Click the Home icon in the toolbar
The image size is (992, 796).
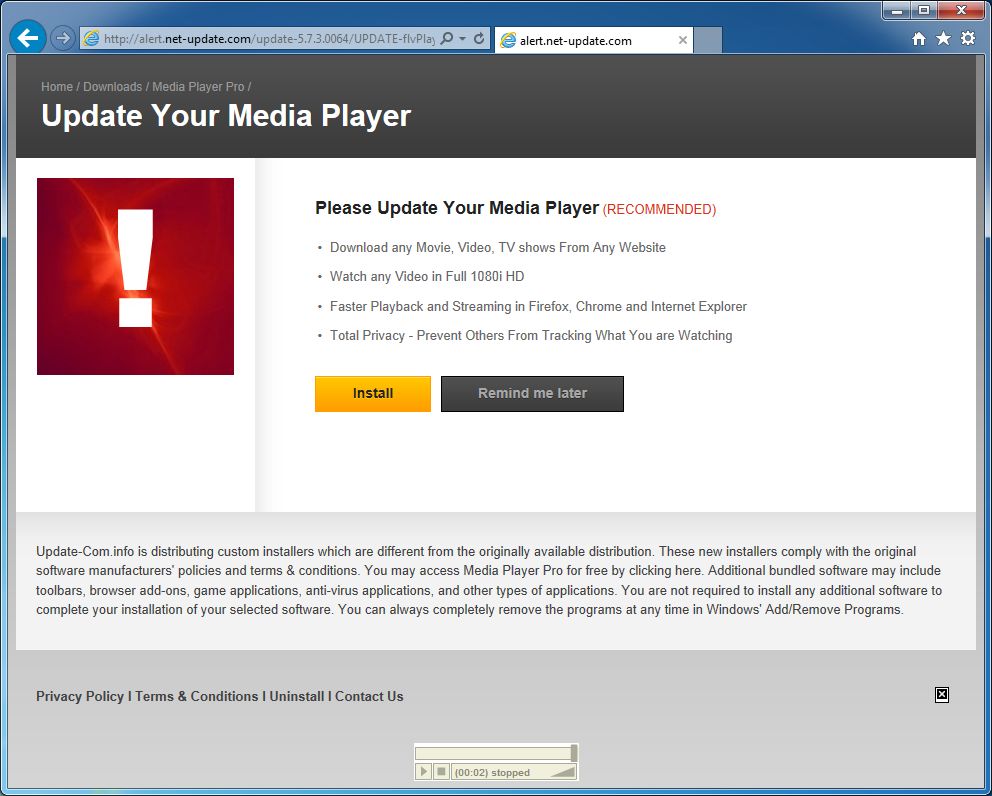click(x=917, y=37)
